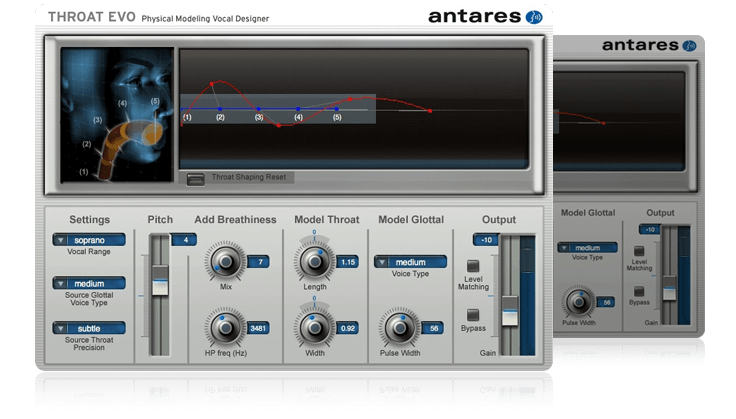Click the Length value field 1.15
Viewport: 736px width, 419px height.
click(348, 262)
